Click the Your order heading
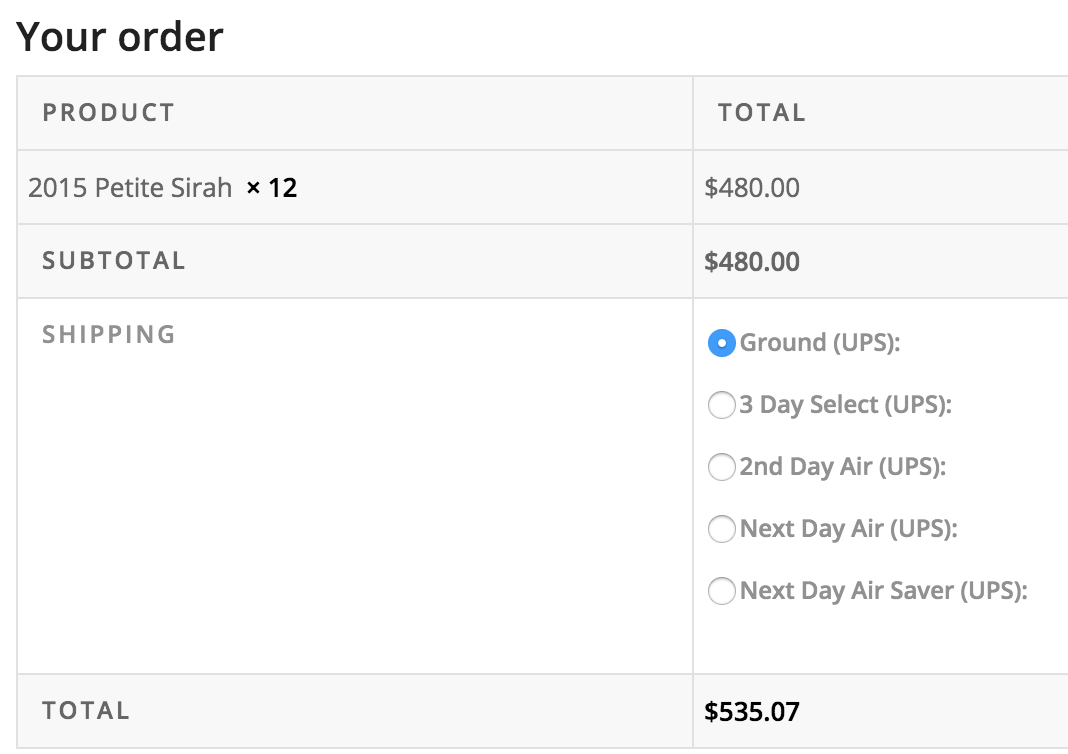 click(120, 36)
